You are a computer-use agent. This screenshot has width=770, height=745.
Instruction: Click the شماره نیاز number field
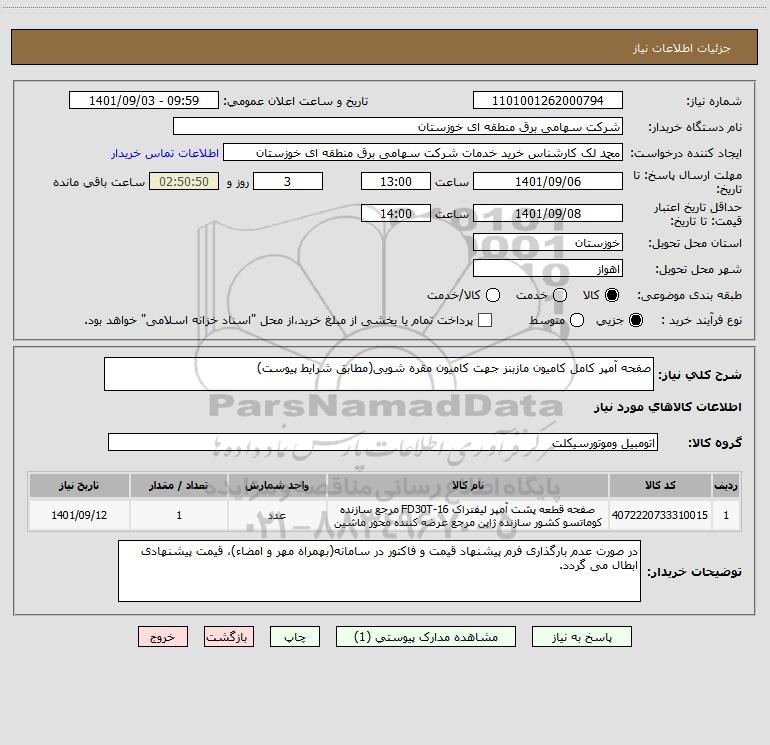548,100
